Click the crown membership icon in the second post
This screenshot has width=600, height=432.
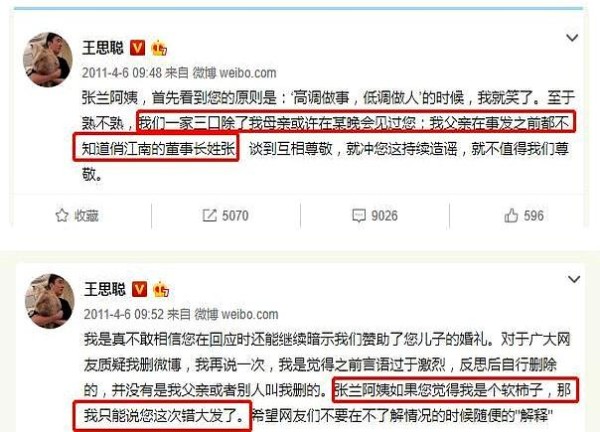[x=161, y=290]
